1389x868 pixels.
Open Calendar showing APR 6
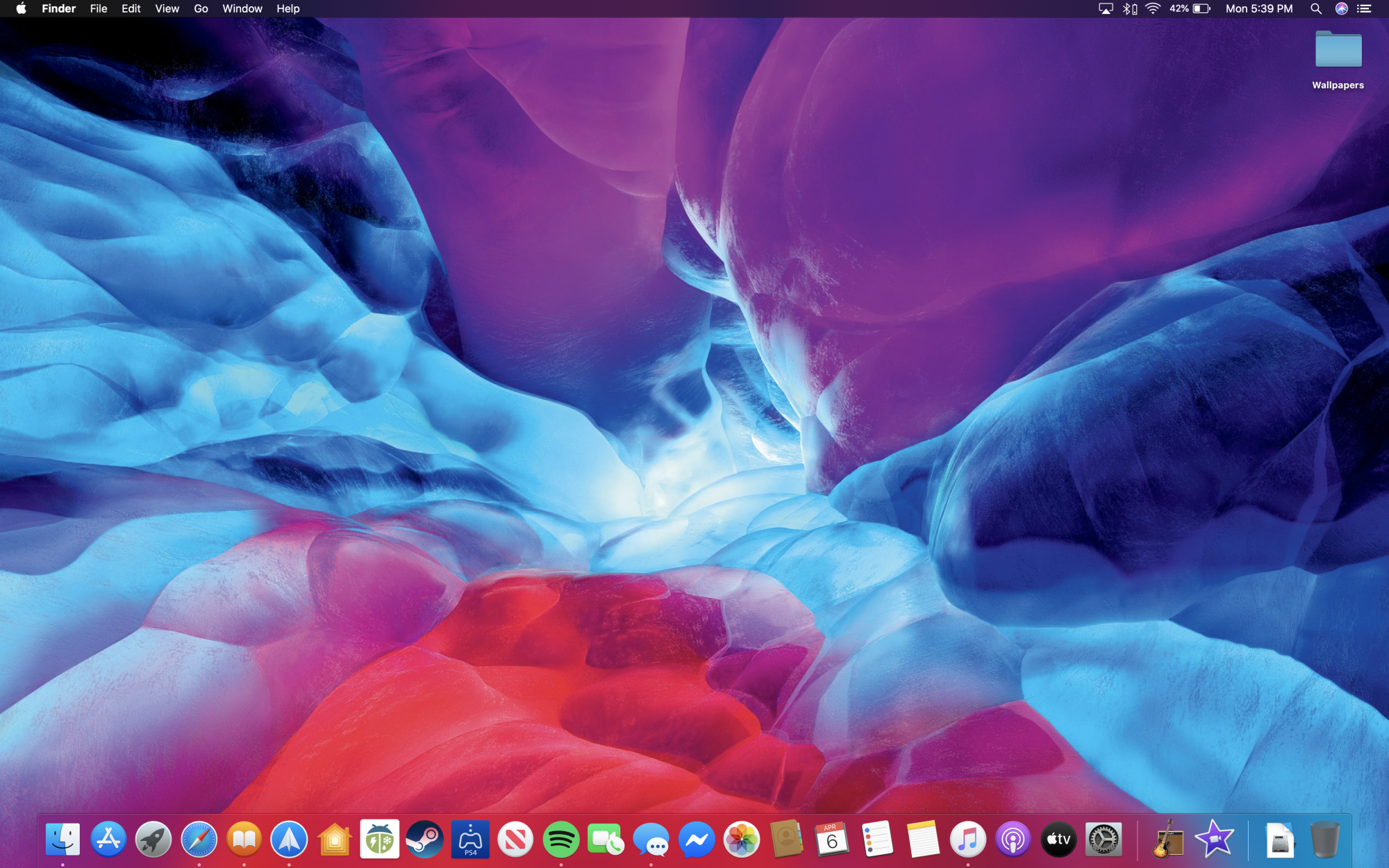click(x=832, y=839)
